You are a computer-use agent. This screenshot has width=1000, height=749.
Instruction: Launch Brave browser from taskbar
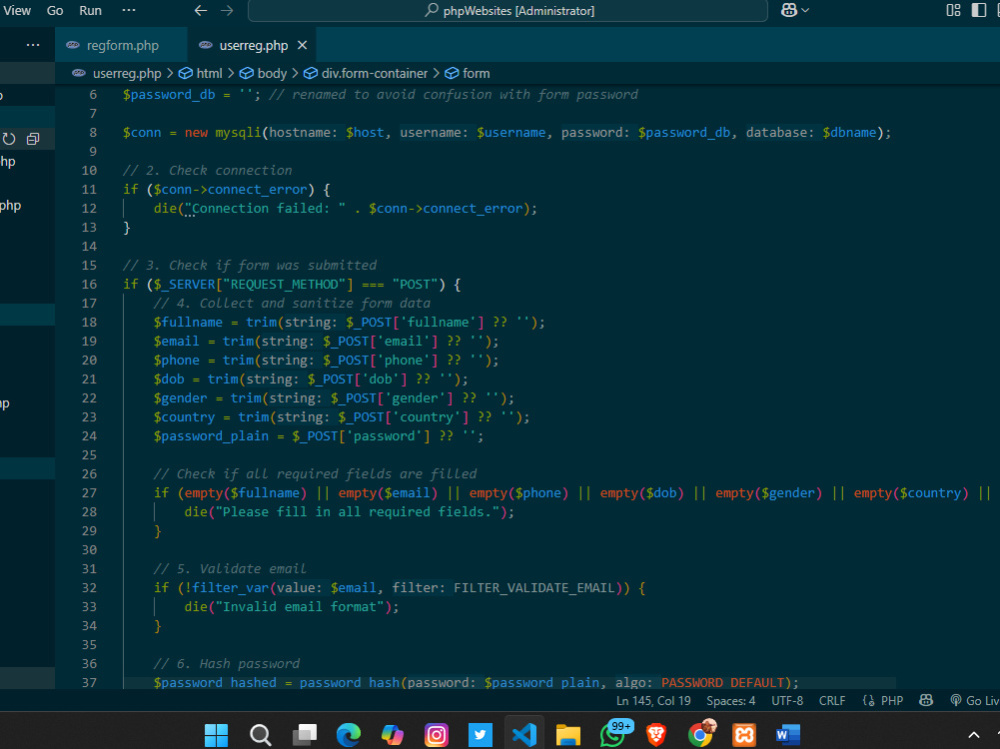click(x=656, y=735)
